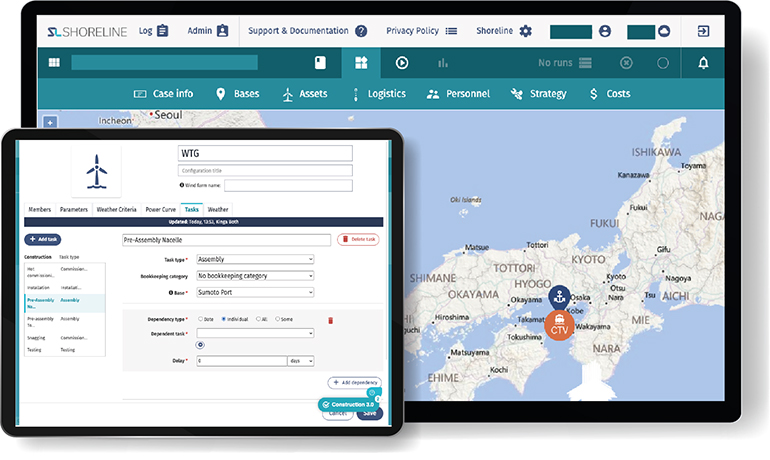The image size is (770, 460).
Task: Select the All dependency type radio
Action: click(258, 319)
